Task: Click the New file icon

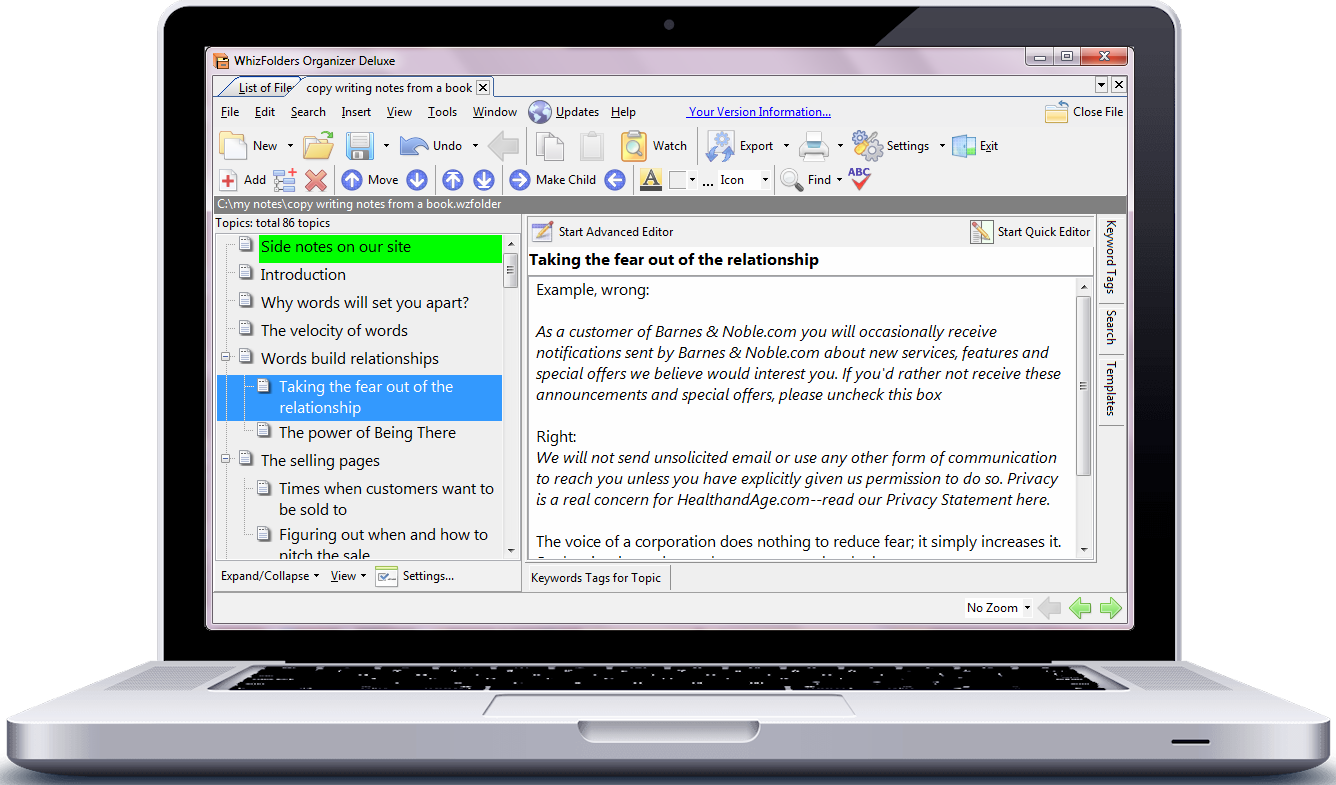Action: 233,146
